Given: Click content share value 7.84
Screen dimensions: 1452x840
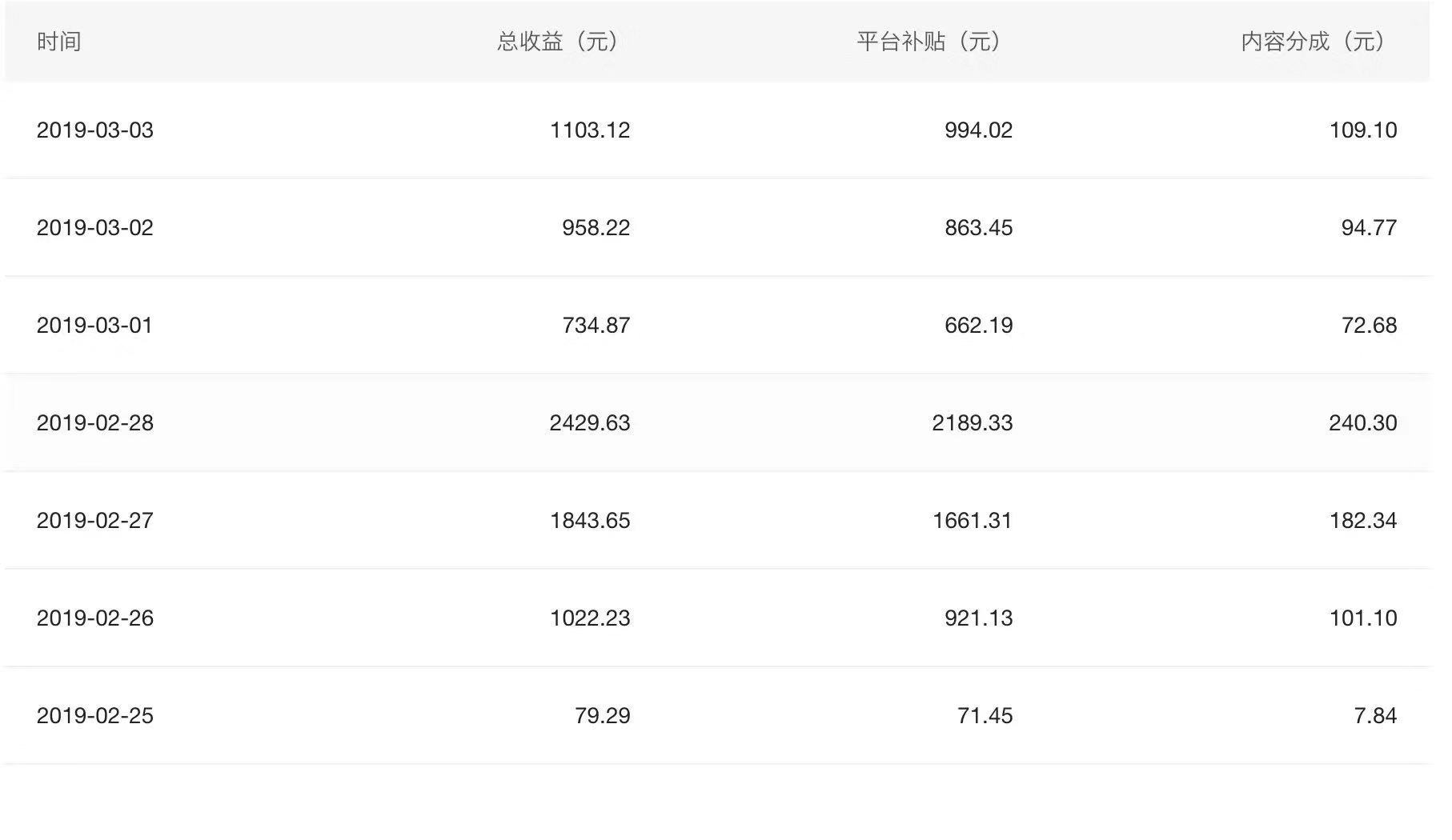Looking at the screenshot, I should coord(1376,716).
